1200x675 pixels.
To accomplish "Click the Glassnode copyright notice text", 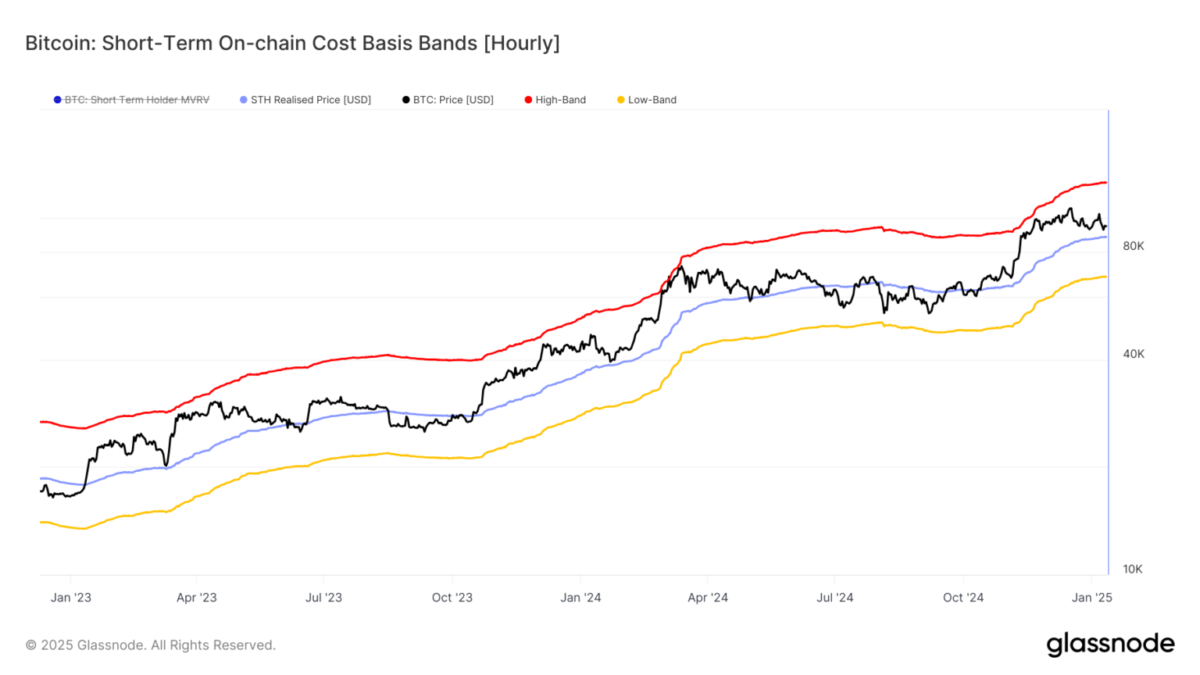I will click(150, 645).
